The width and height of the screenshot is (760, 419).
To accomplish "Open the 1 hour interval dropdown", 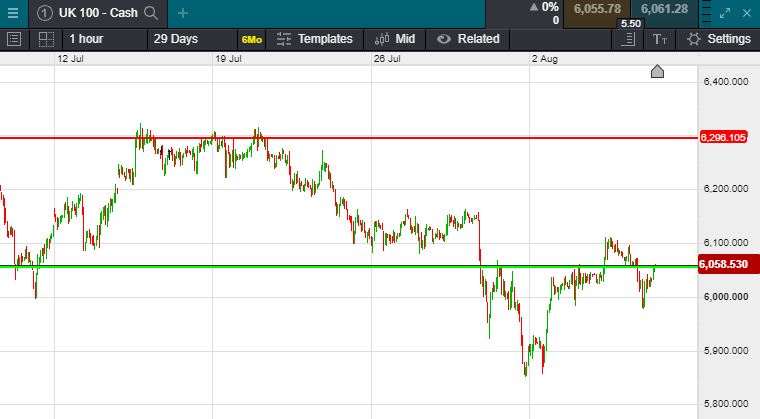I will coord(85,39).
